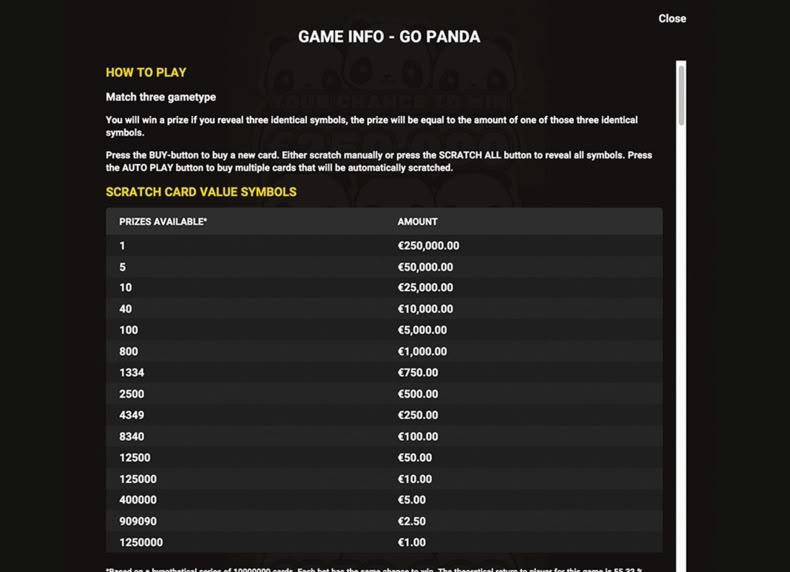The image size is (790, 572).
Task: Click the €500.00 amount cell
Action: (418, 394)
